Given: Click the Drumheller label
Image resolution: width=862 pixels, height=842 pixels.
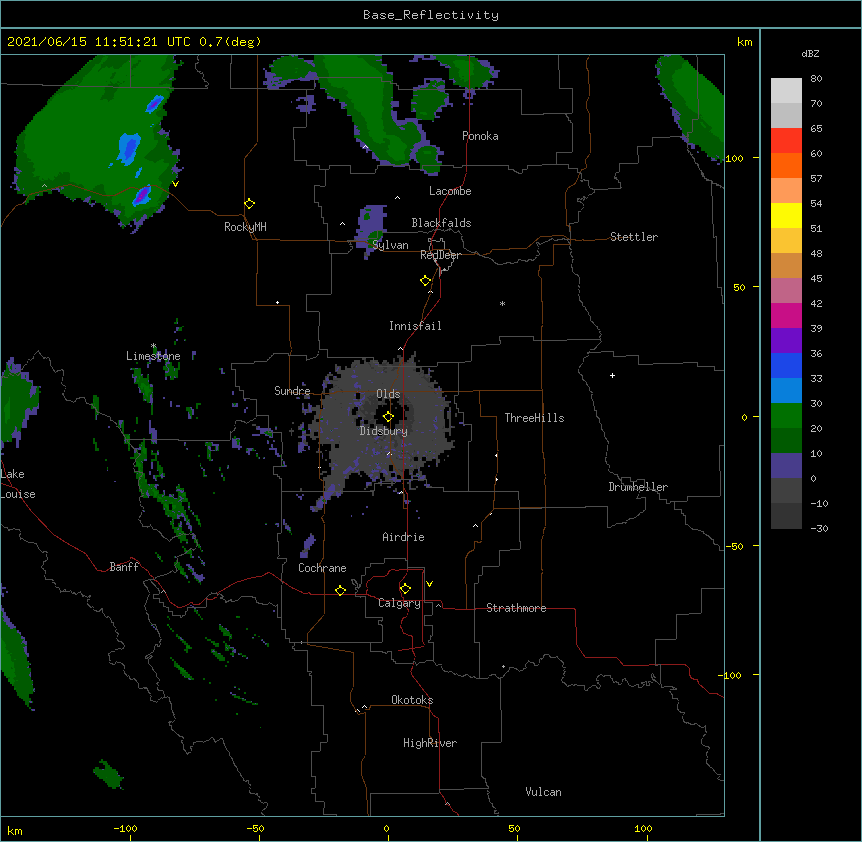Looking at the screenshot, I should 638,487.
